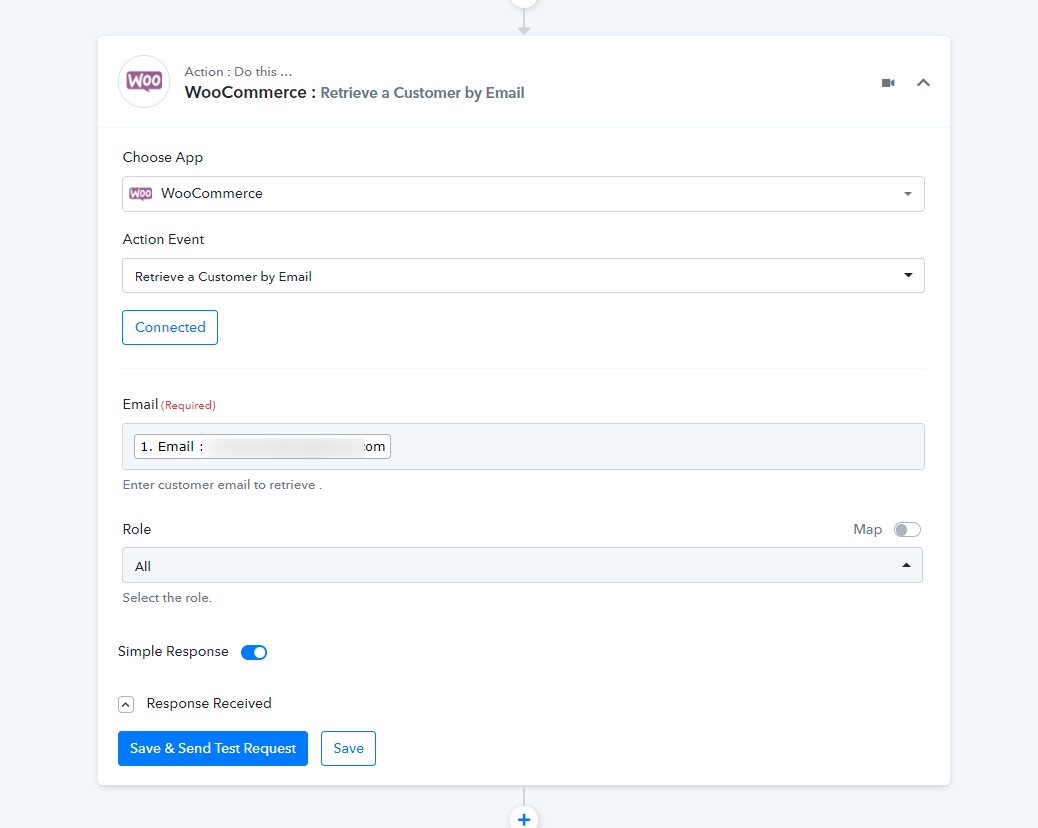1038x828 pixels.
Task: Click the Connected button
Action: click(x=170, y=327)
